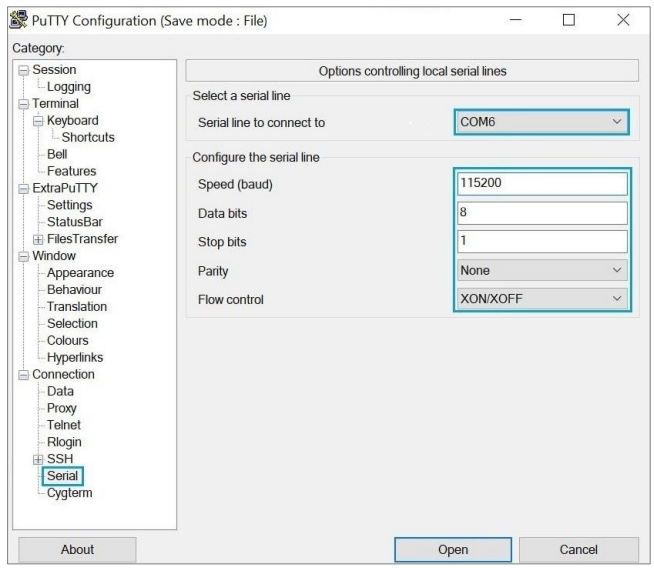
Task: Select Settings under ExtraPuTTY
Action: click(x=70, y=205)
